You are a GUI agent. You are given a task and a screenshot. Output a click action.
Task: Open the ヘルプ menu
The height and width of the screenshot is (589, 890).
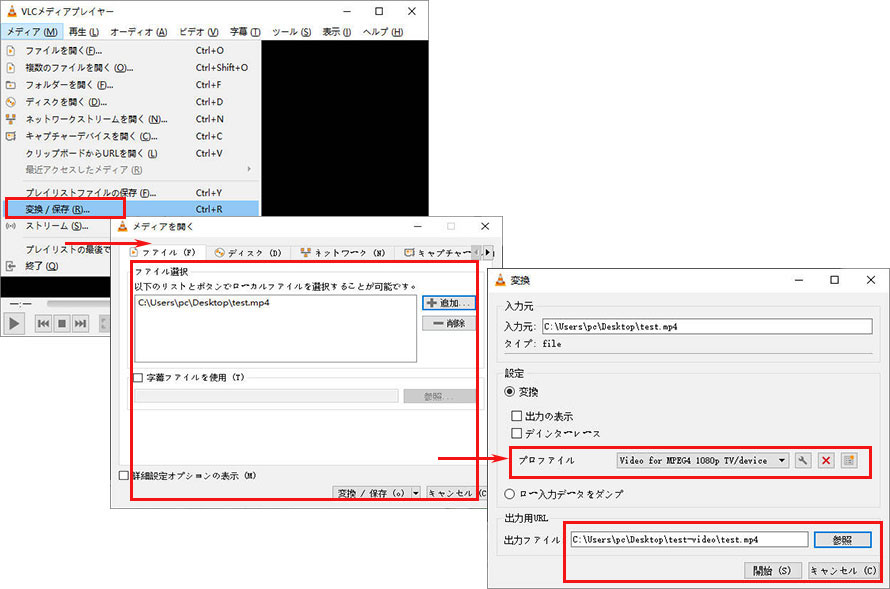tap(383, 32)
